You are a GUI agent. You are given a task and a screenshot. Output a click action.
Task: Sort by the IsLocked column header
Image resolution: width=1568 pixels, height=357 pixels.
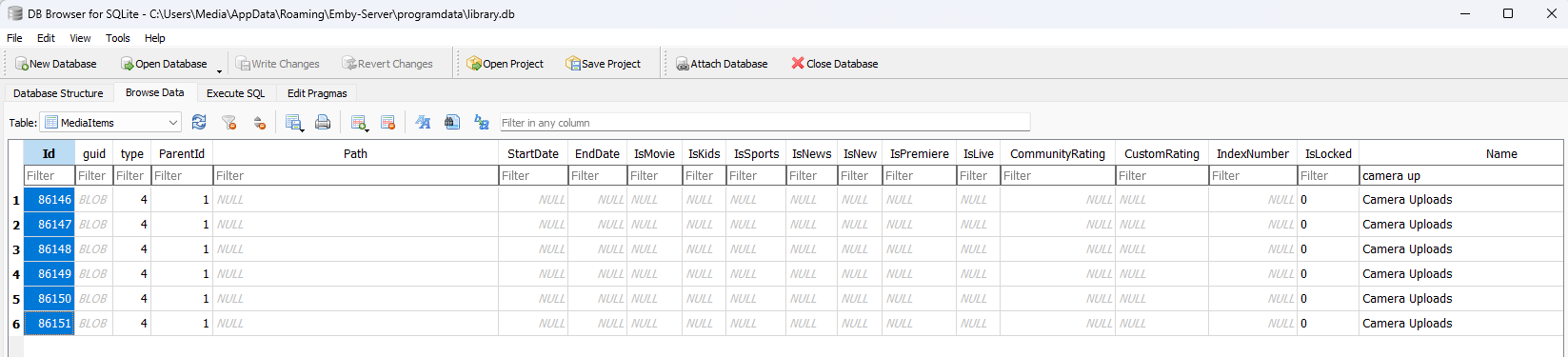click(x=1328, y=153)
